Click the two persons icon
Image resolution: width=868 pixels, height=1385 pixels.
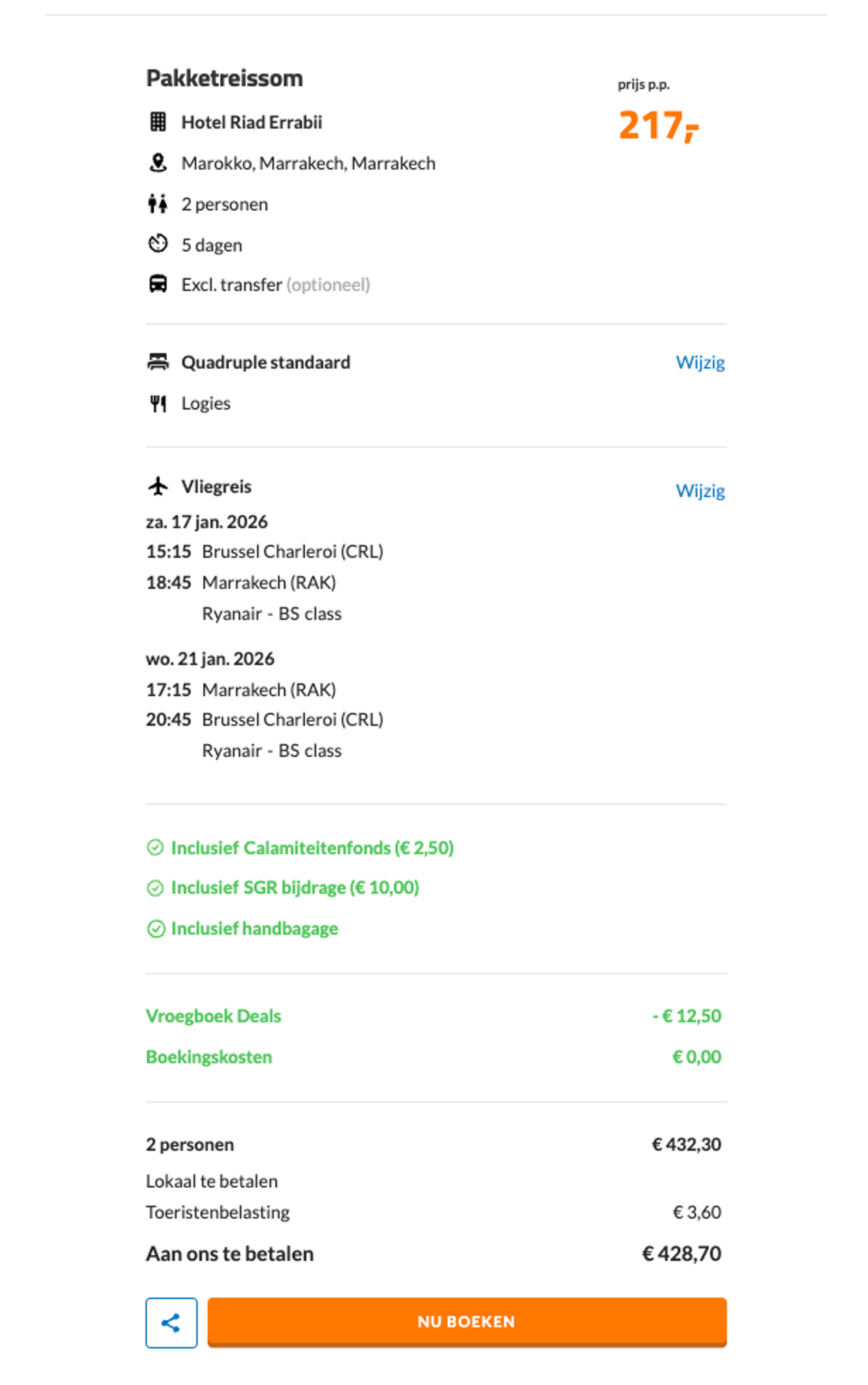[x=158, y=204]
